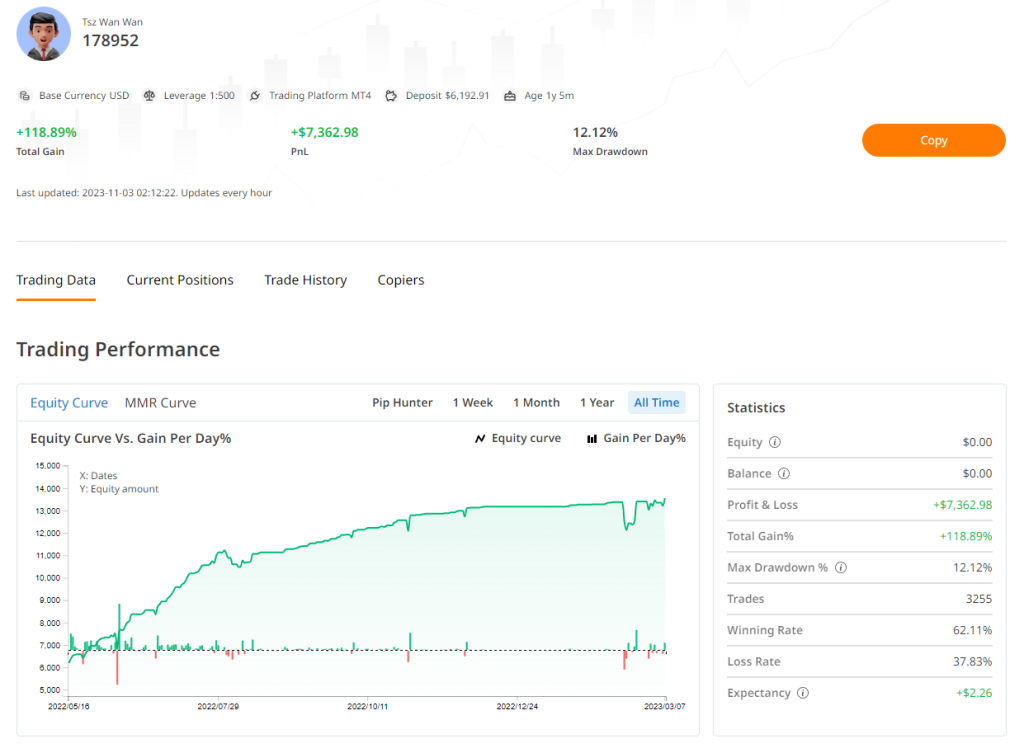Screen dimensions: 1024x753
Task: Click the trader's profile avatar
Action: click(x=43, y=33)
